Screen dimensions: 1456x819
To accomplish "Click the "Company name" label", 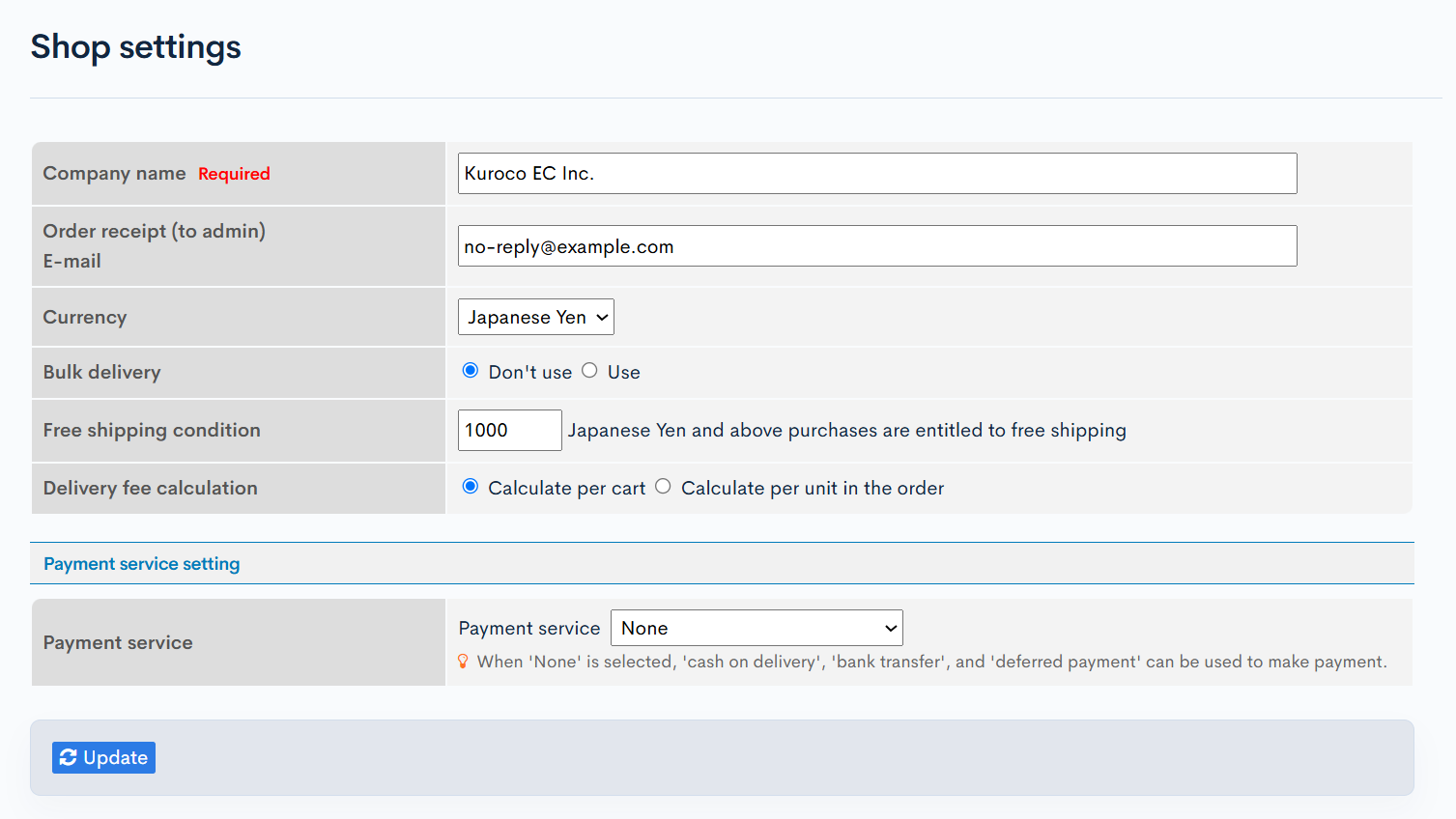I will pyautogui.click(x=114, y=173).
